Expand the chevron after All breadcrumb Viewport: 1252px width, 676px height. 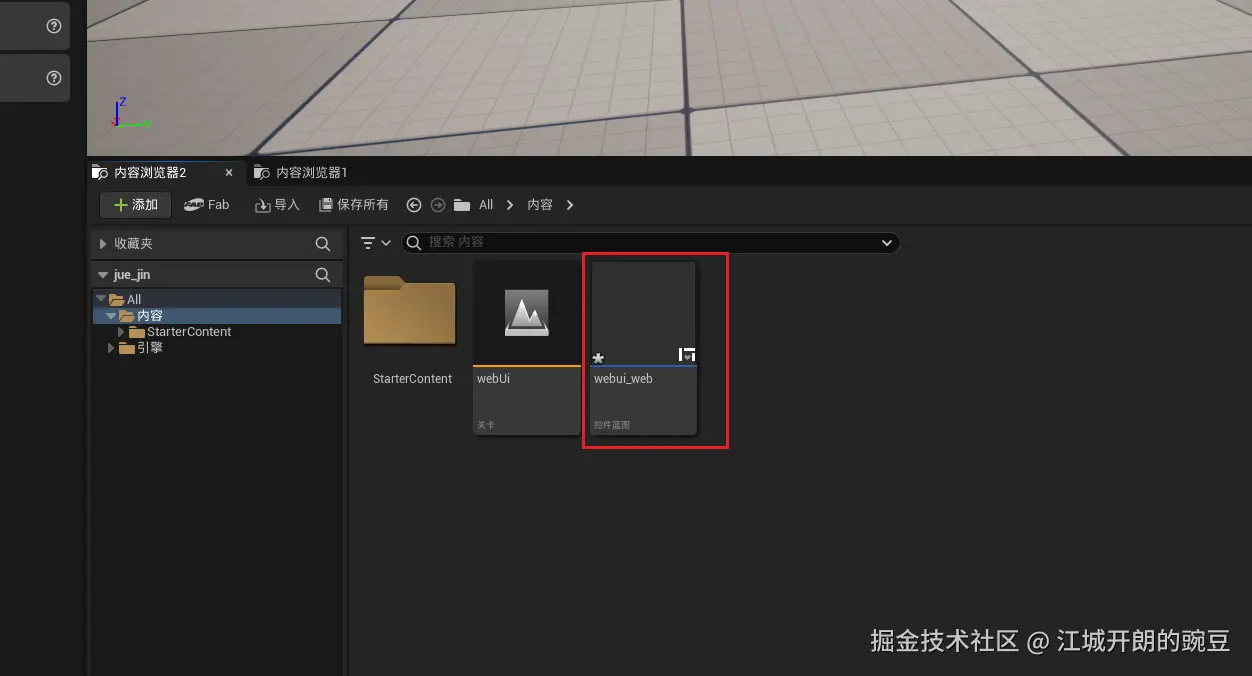(510, 205)
